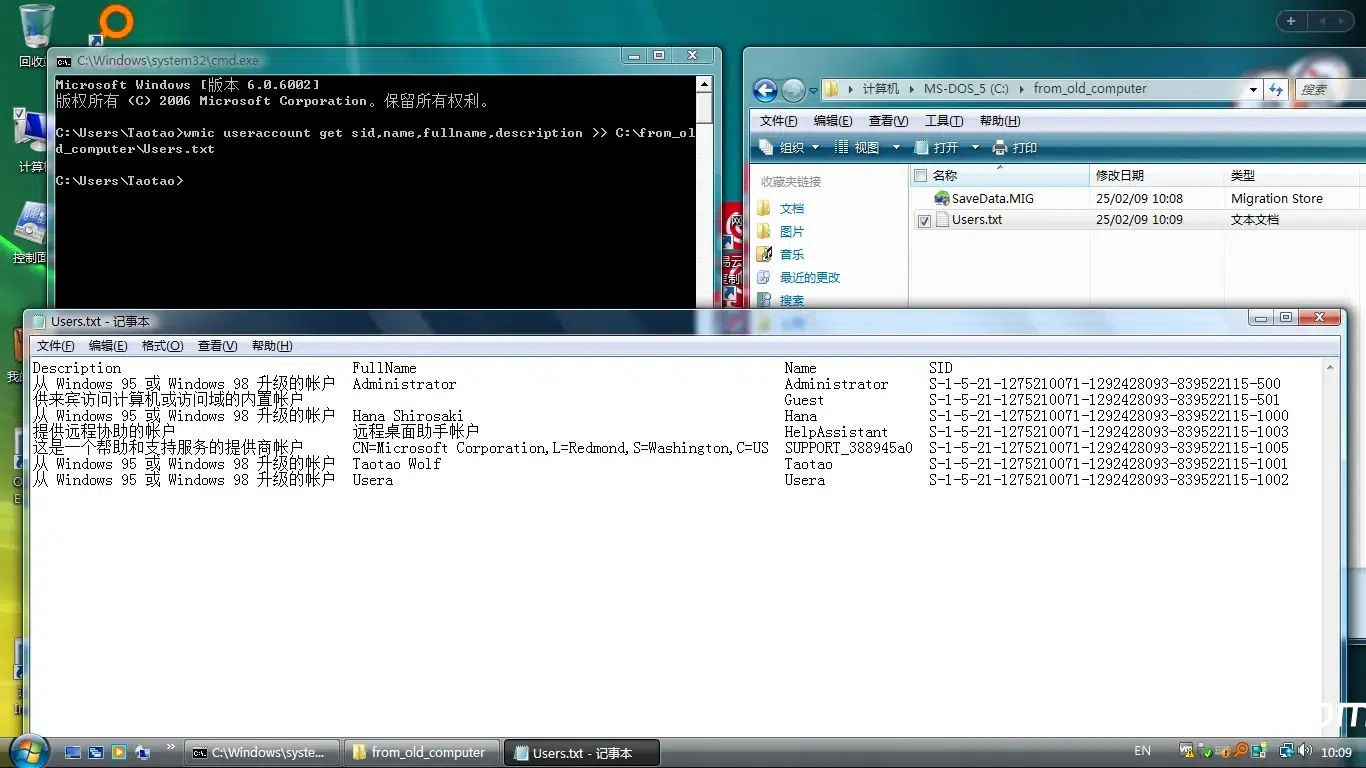Toggle the select-all checkbox in 名称 column header

tap(921, 176)
